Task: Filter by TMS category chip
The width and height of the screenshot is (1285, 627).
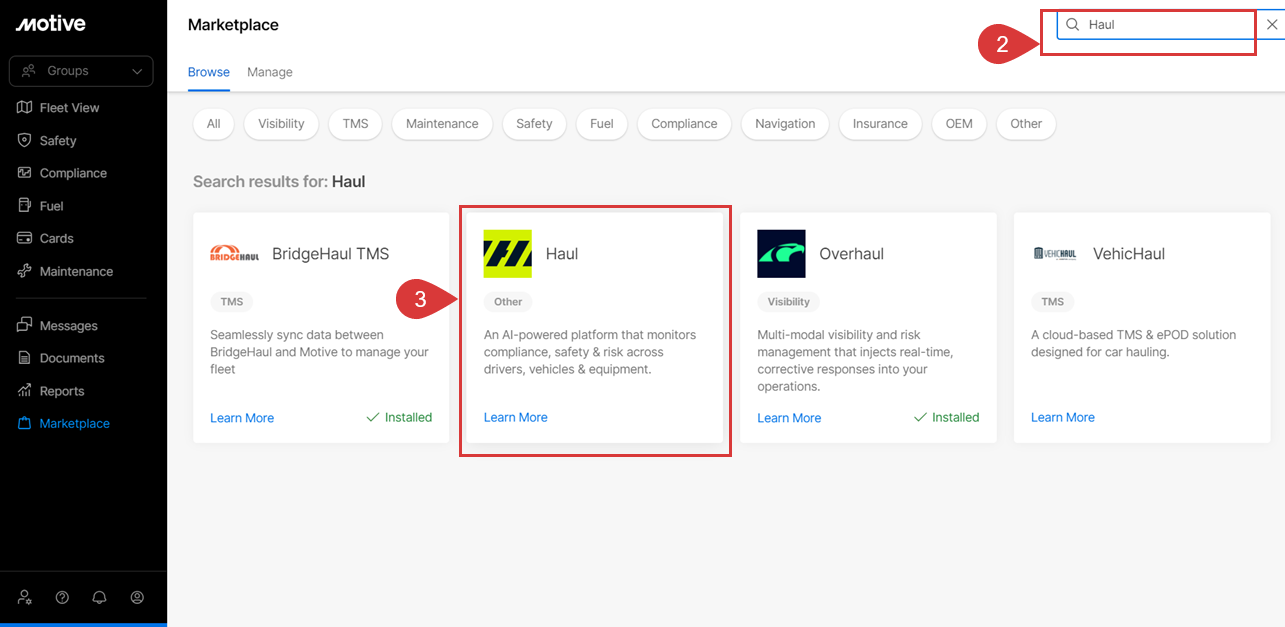Action: pos(355,124)
